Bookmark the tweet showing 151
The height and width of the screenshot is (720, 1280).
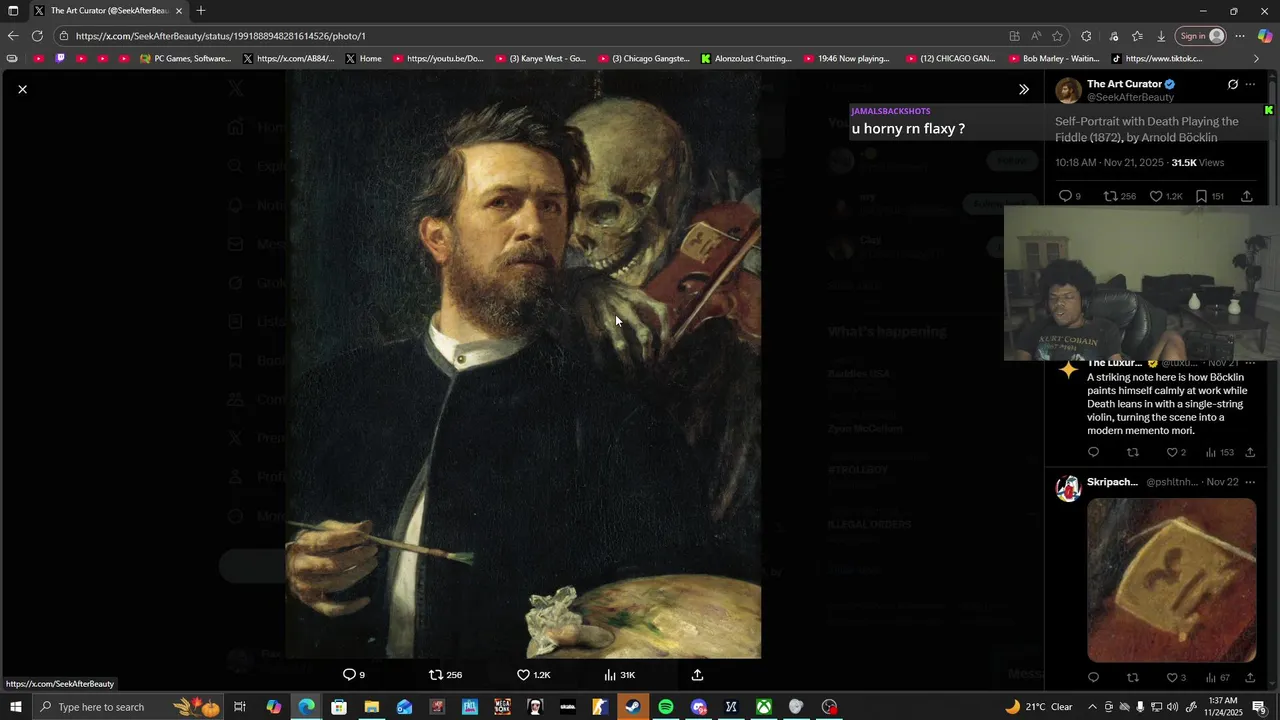click(1209, 196)
